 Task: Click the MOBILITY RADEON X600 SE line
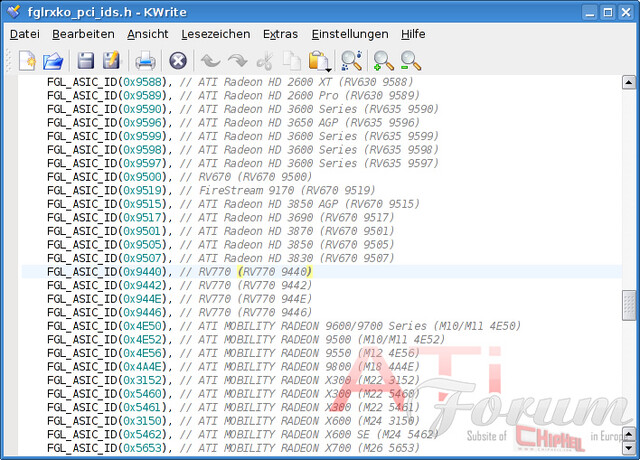tap(243, 434)
